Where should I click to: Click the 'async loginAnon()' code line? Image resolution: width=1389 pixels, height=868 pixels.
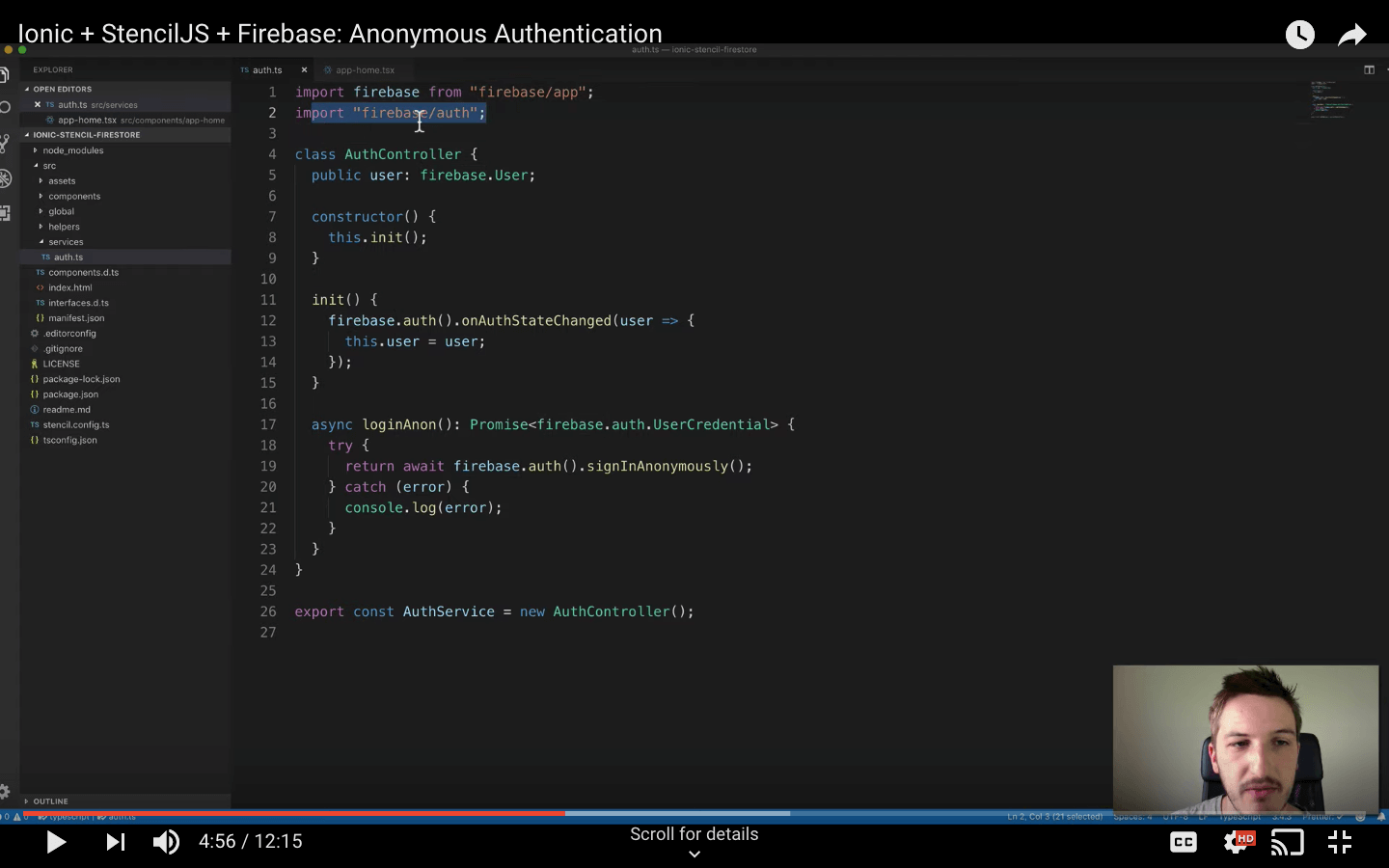553,424
